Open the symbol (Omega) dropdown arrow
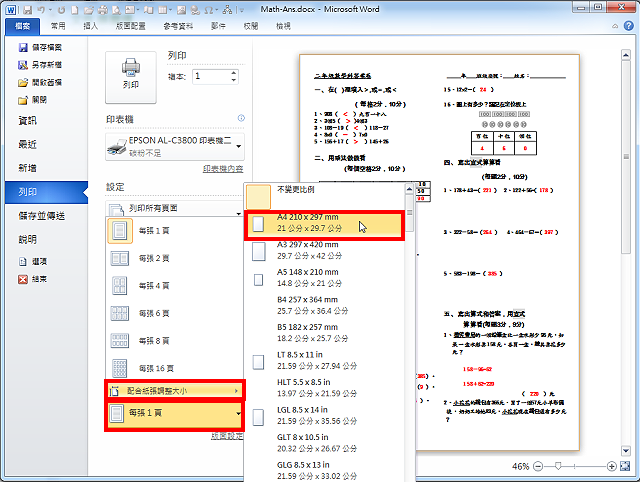640x482 pixels. [216, 10]
